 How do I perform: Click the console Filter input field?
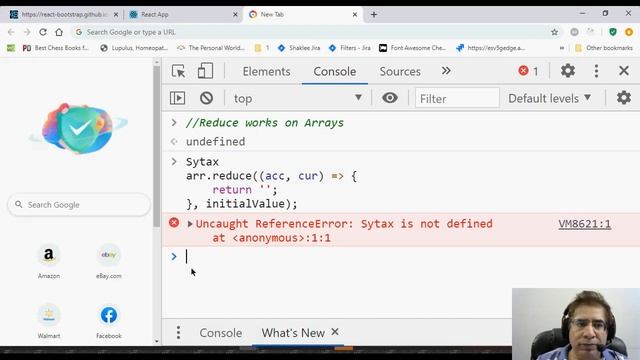(x=457, y=98)
